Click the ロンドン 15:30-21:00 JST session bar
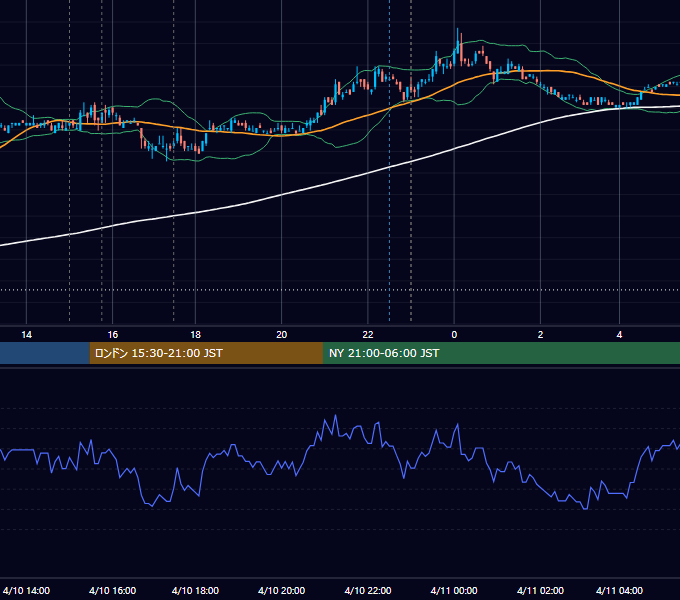680x600 pixels. [206, 353]
